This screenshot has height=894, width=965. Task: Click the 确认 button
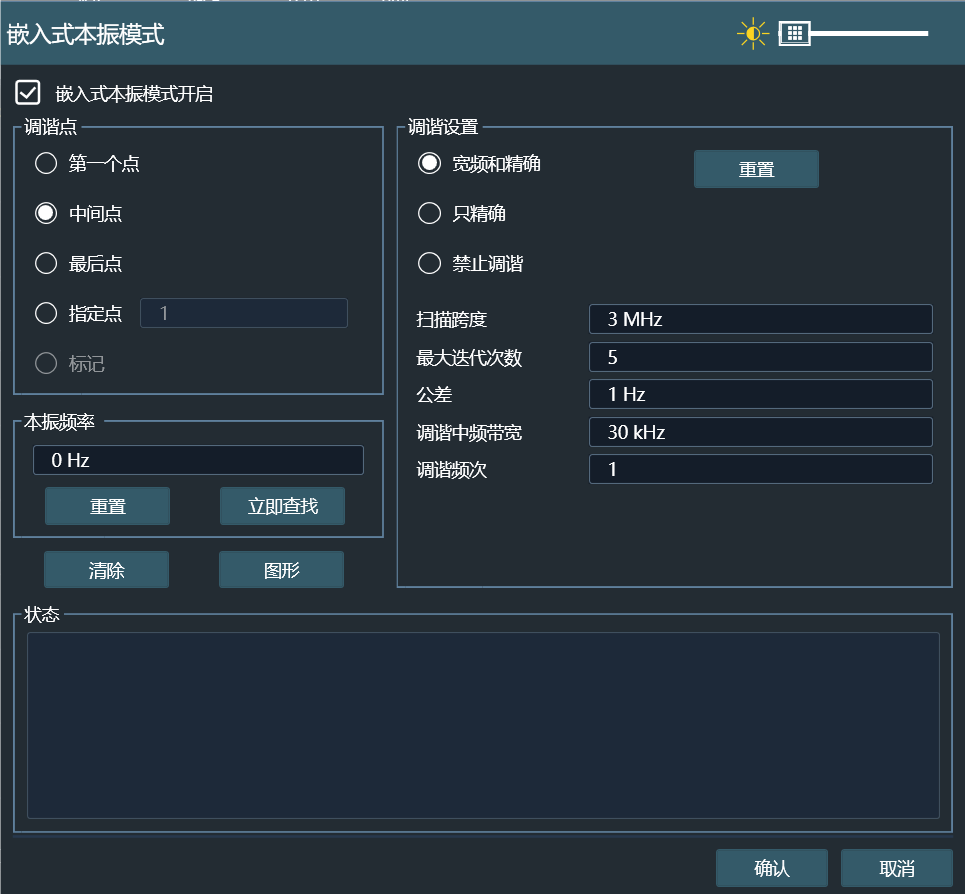[772, 868]
